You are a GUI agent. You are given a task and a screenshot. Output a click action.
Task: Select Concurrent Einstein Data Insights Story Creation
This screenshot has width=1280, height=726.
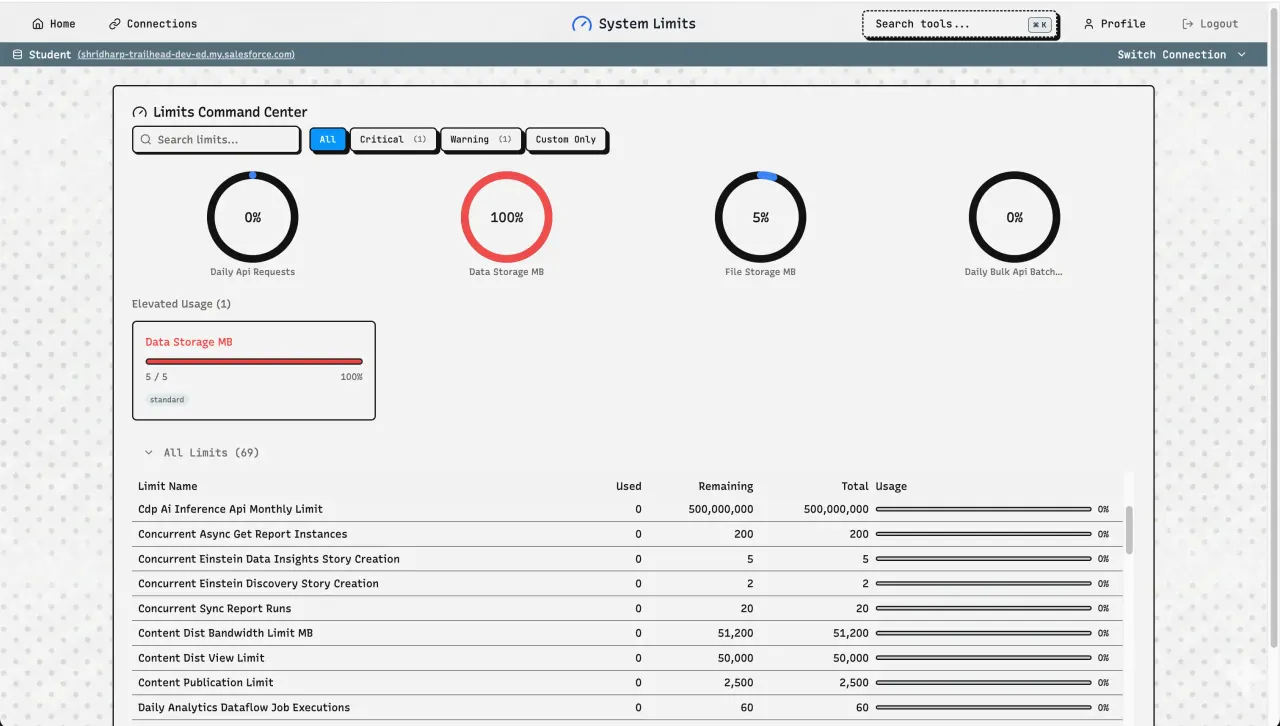(627, 559)
